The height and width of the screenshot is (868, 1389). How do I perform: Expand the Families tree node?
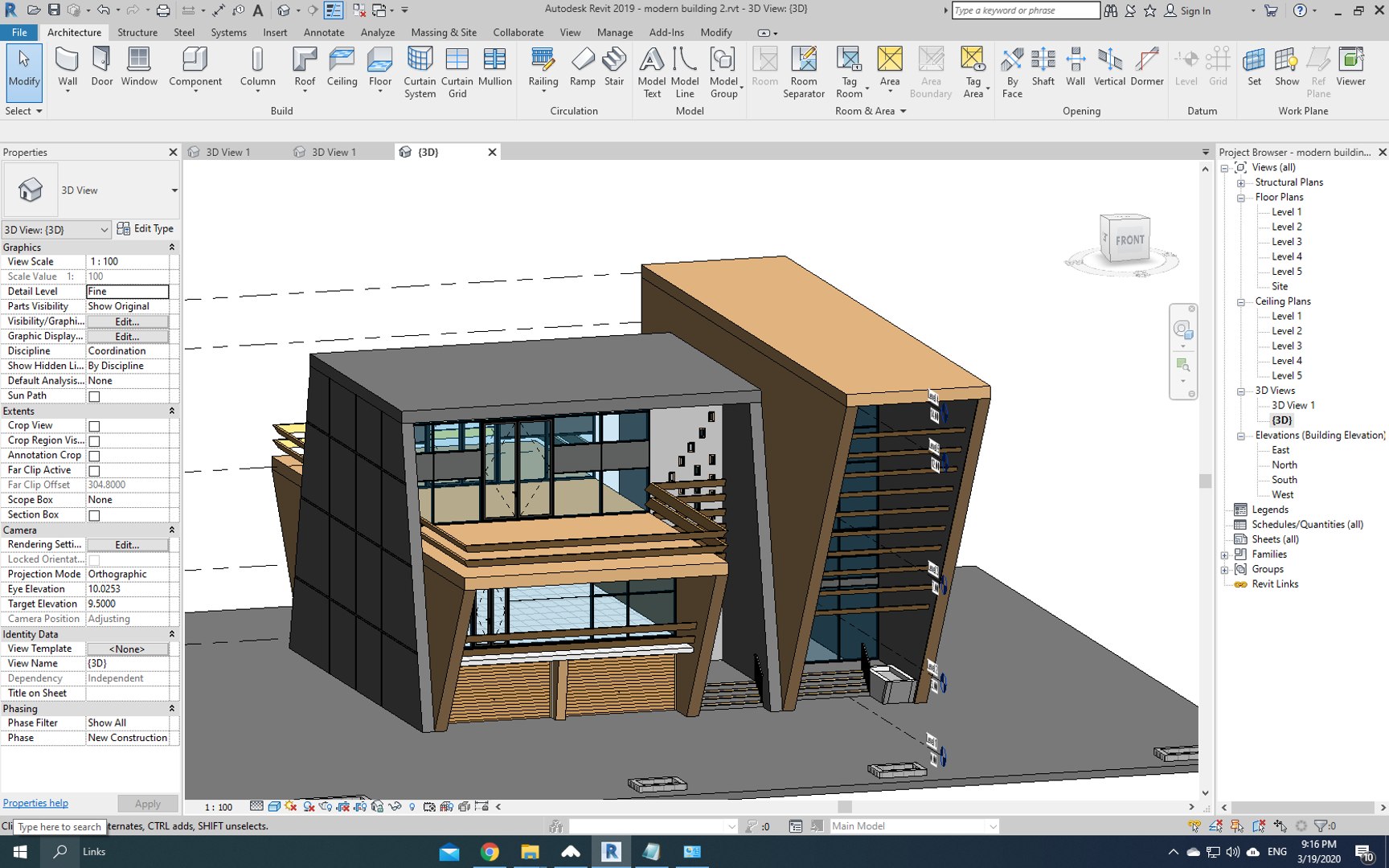coord(1224,555)
